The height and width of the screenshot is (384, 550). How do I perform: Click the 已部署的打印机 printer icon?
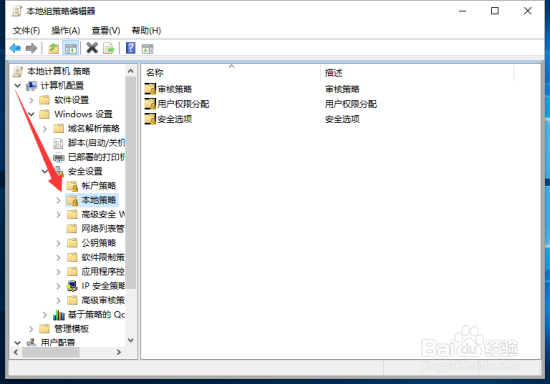pyautogui.click(x=59, y=157)
